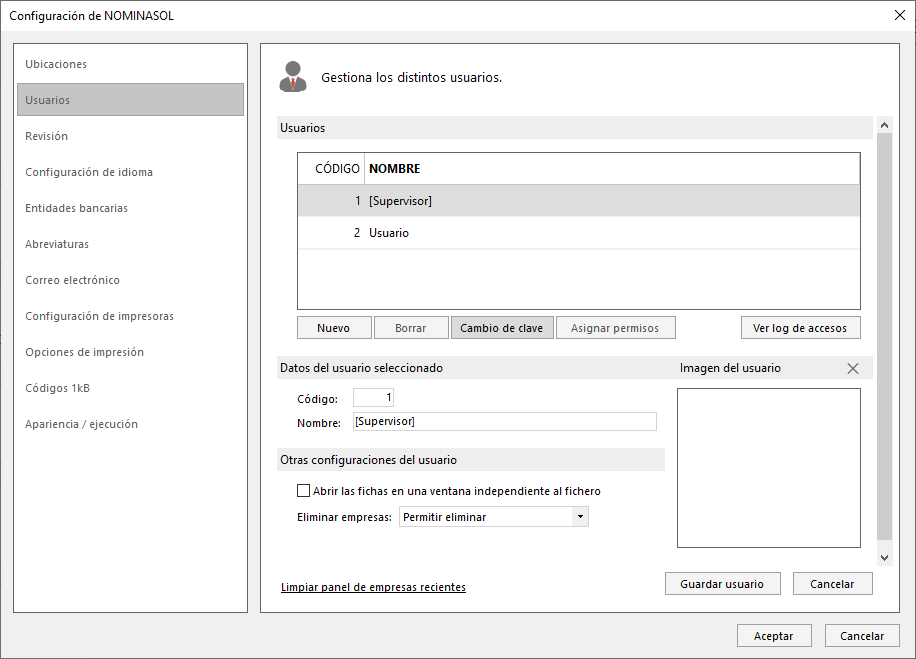Click Guardar usuario button
The height and width of the screenshot is (659, 916).
[x=722, y=584]
